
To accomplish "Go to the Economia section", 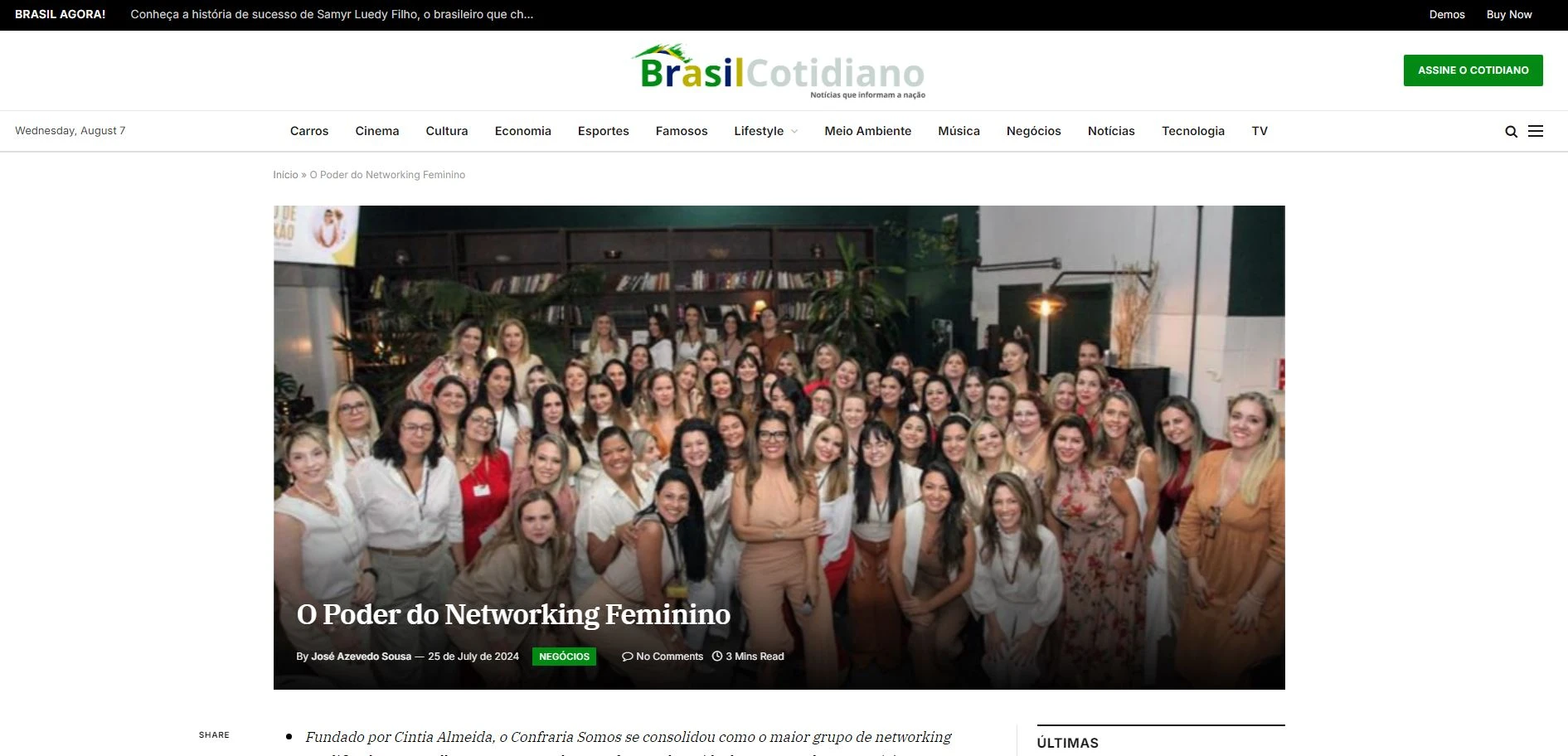I will point(522,131).
